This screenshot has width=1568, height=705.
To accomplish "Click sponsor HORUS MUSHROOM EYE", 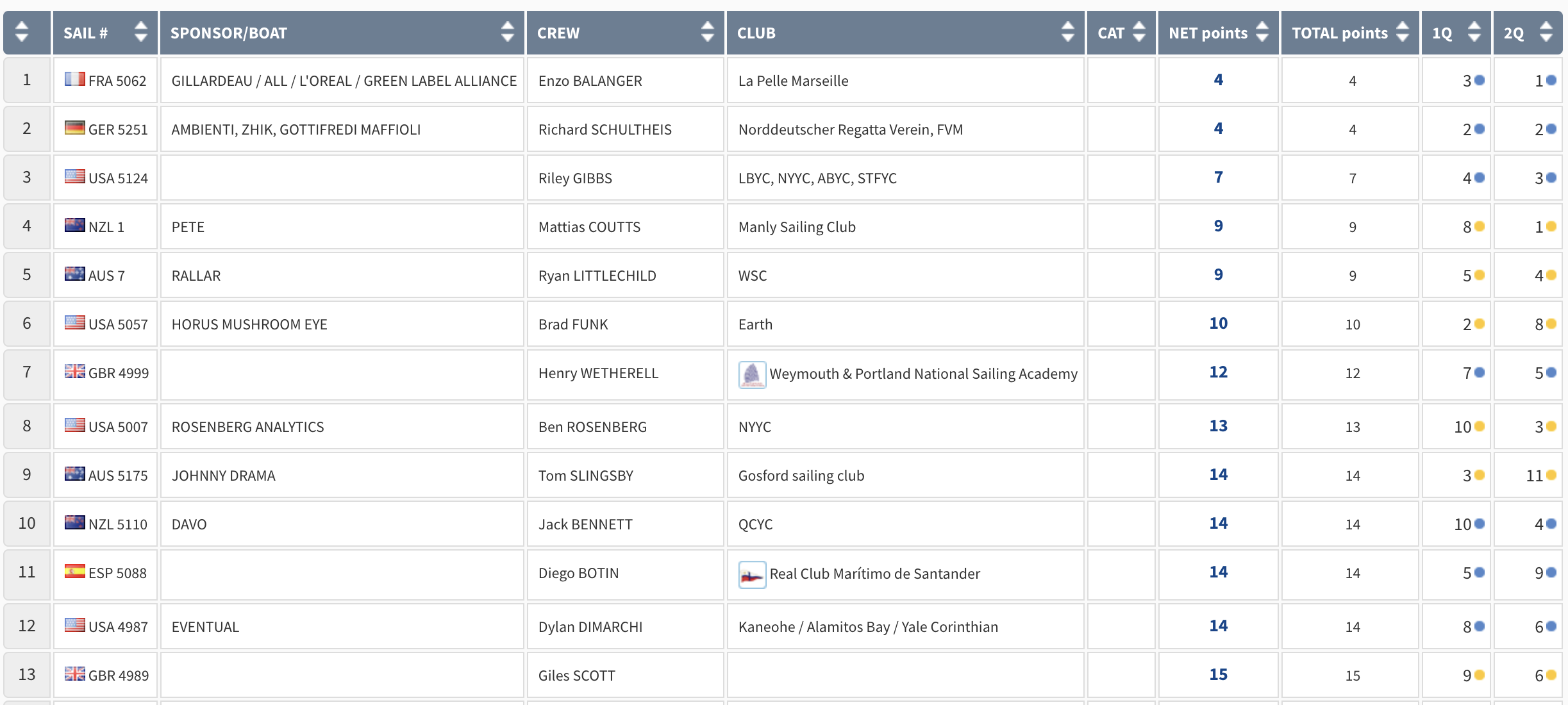I will pos(249,324).
